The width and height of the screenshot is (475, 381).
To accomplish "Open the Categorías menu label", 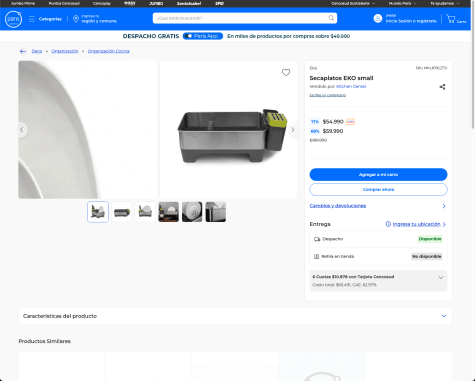I will click(x=50, y=19).
